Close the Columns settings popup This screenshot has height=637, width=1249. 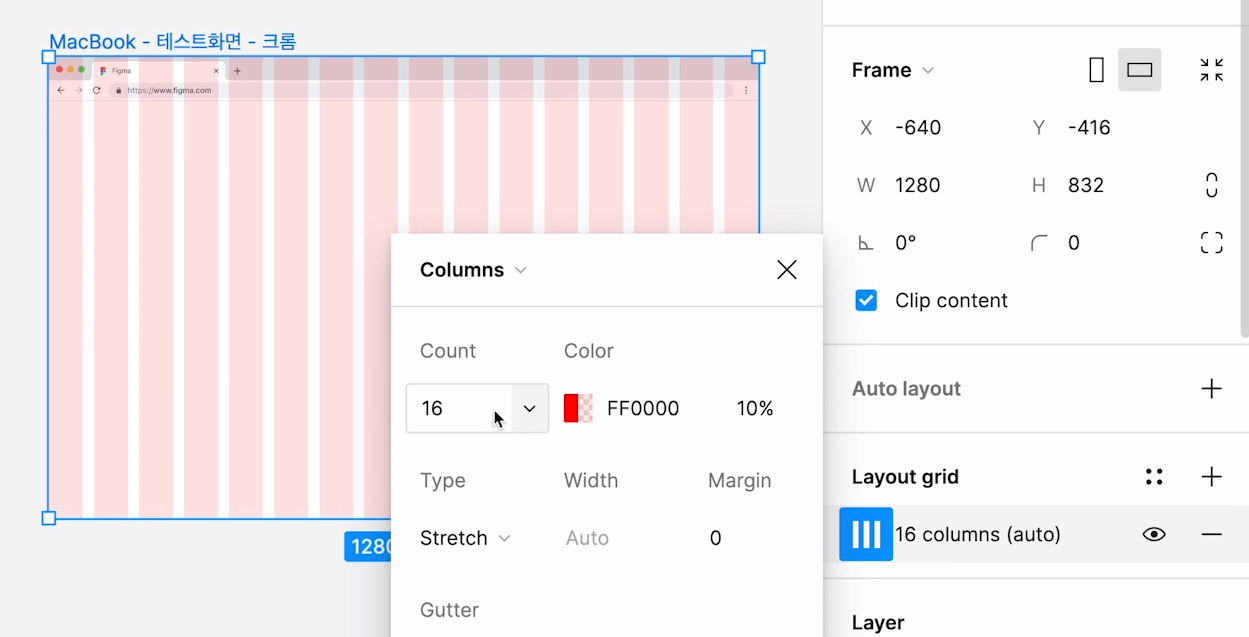tap(787, 270)
